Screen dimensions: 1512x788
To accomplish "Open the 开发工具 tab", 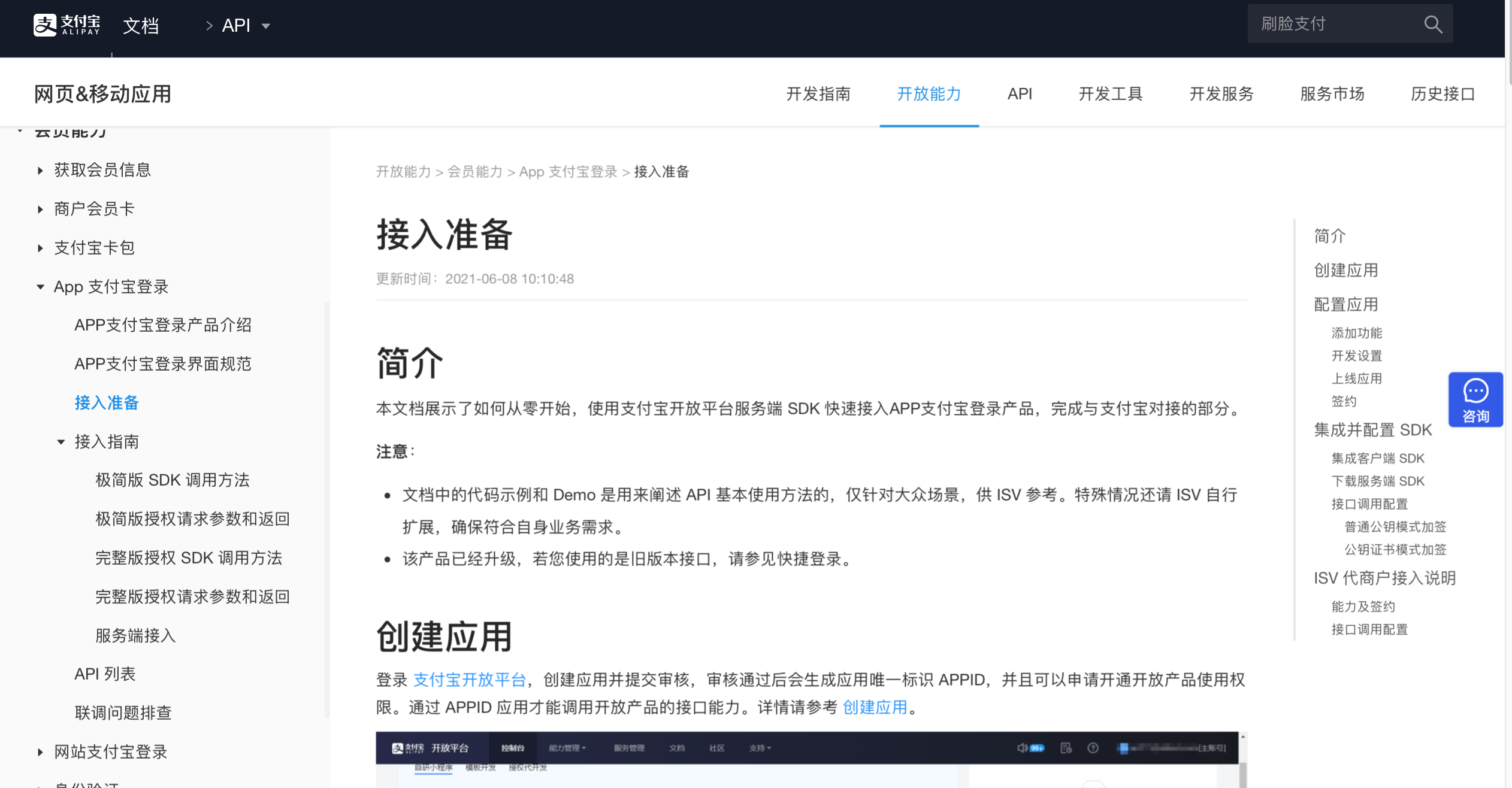I will [x=1110, y=94].
